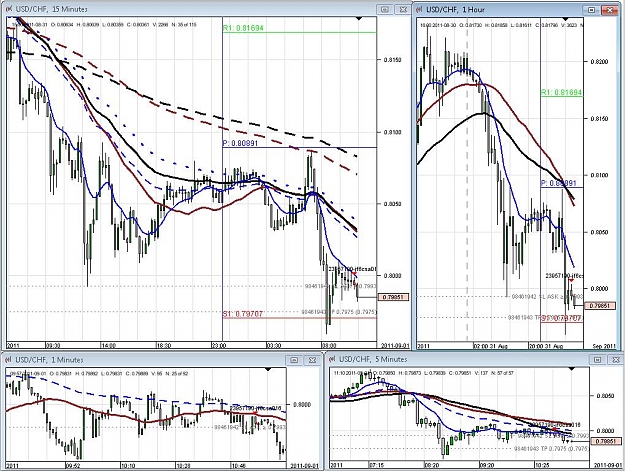Close the USD/CHF 5 Minutes chart window
Screen dimensions: 625x471
click(615, 360)
